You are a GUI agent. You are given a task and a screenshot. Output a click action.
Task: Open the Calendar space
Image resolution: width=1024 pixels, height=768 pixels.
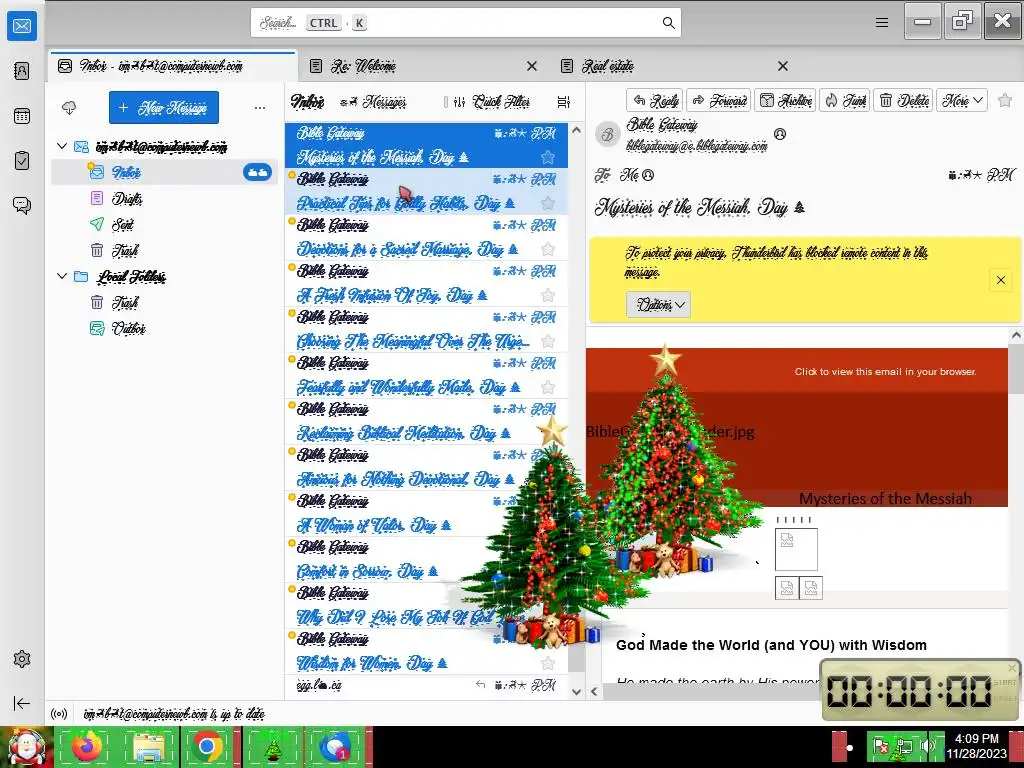pos(22,116)
